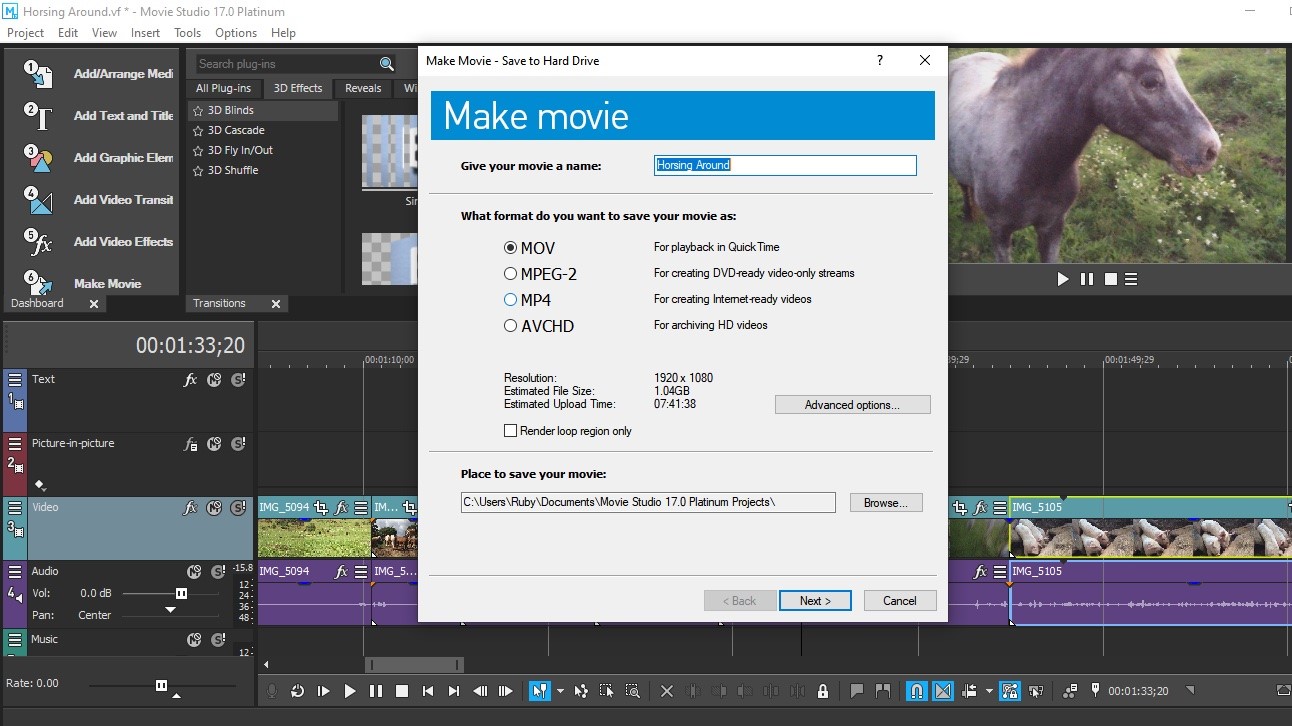Open pan/crop on the IMG_5094 video clip
This screenshot has width=1292, height=726.
point(321,508)
